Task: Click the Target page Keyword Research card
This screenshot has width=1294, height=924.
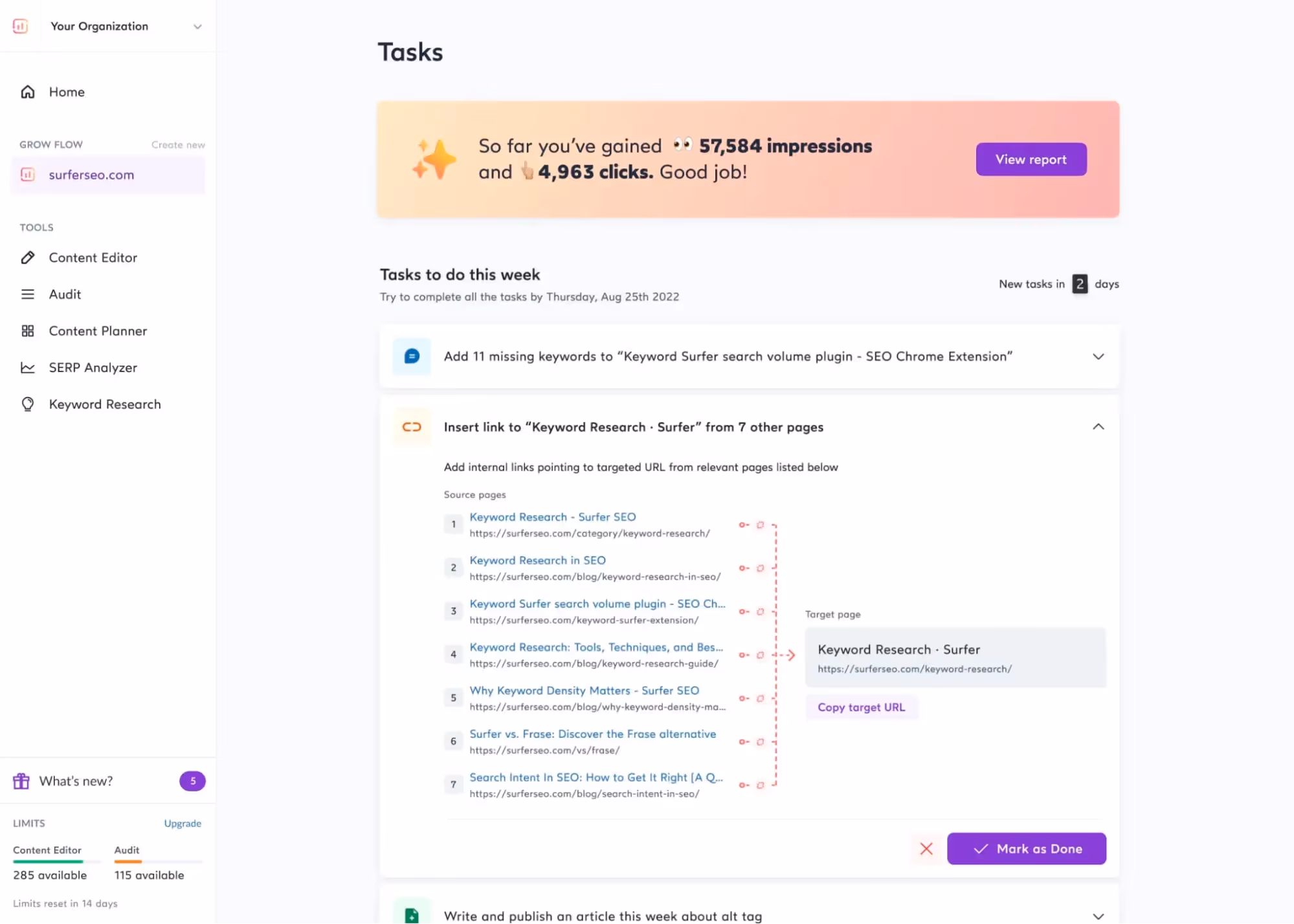Action: pos(955,657)
